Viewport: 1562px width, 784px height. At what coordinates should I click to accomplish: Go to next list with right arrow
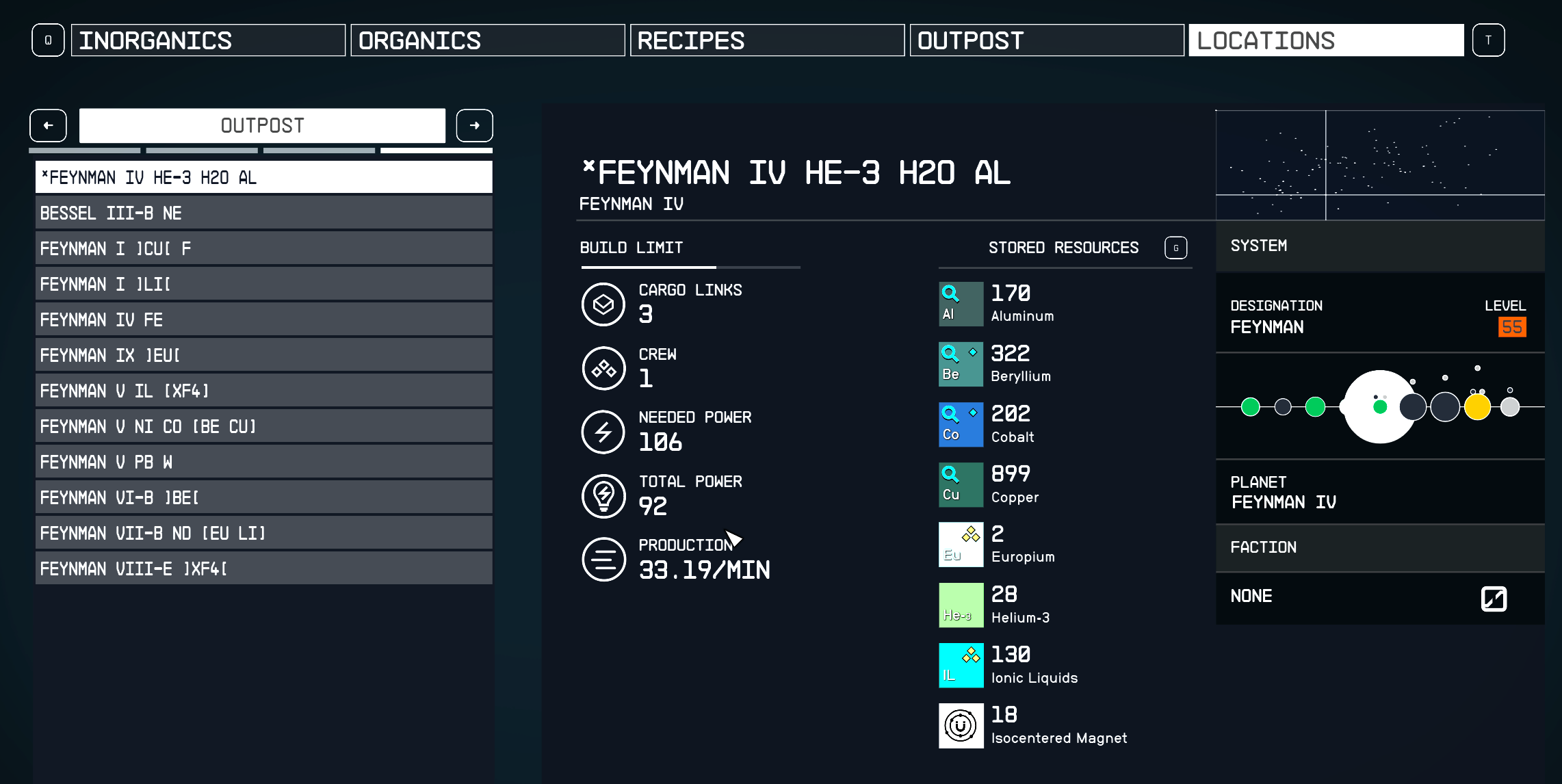pyautogui.click(x=474, y=126)
